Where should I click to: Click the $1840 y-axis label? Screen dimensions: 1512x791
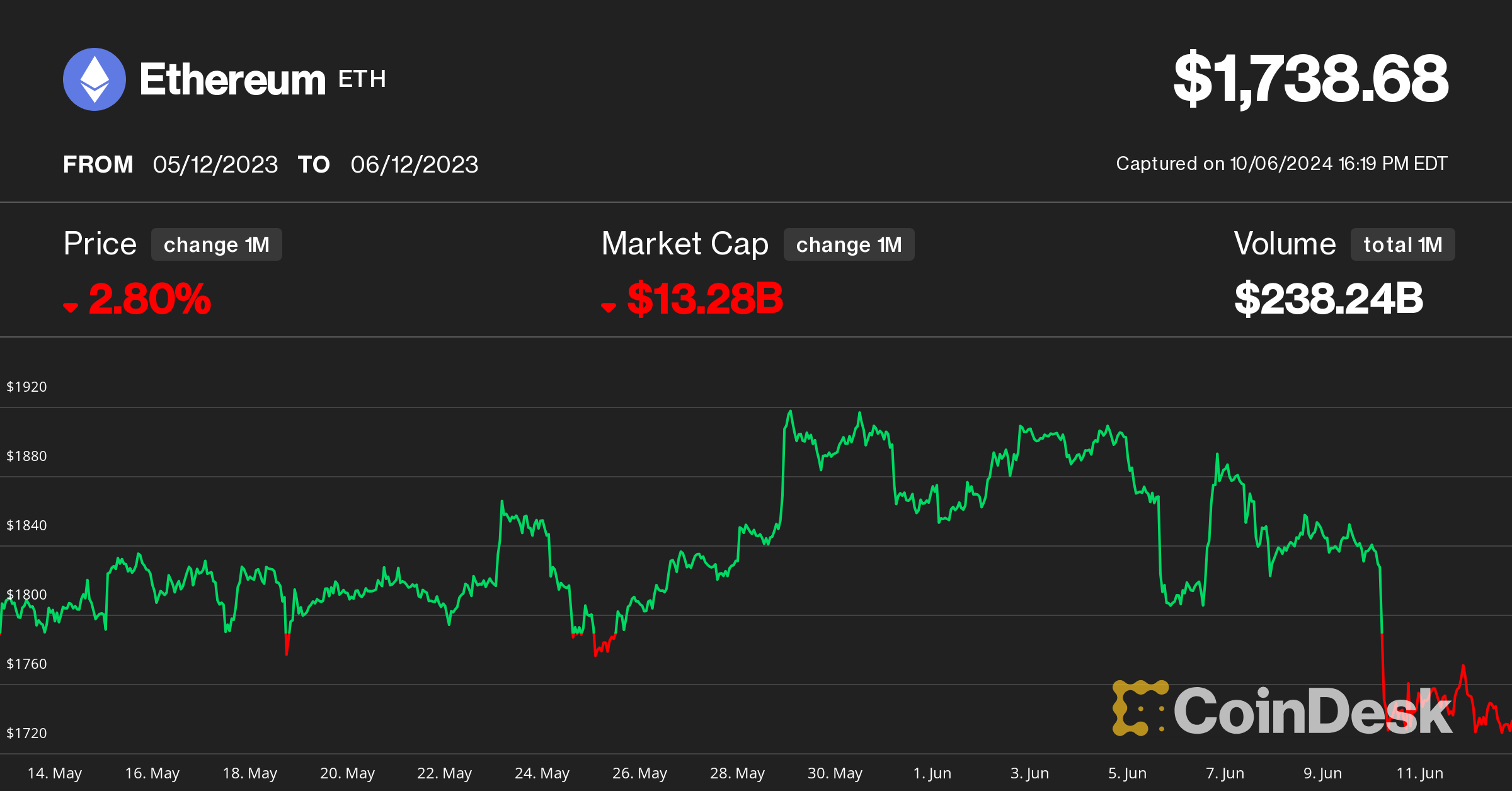click(26, 525)
